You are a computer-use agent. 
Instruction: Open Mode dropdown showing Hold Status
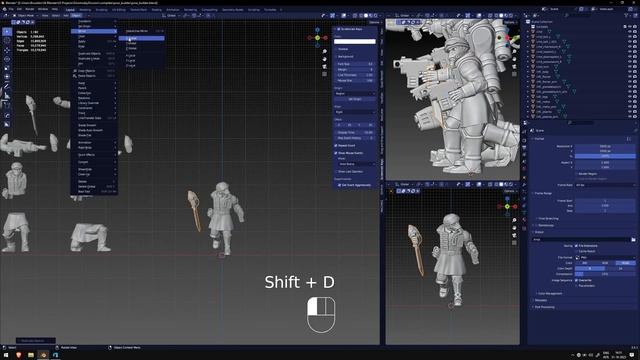pyautogui.click(x=356, y=164)
